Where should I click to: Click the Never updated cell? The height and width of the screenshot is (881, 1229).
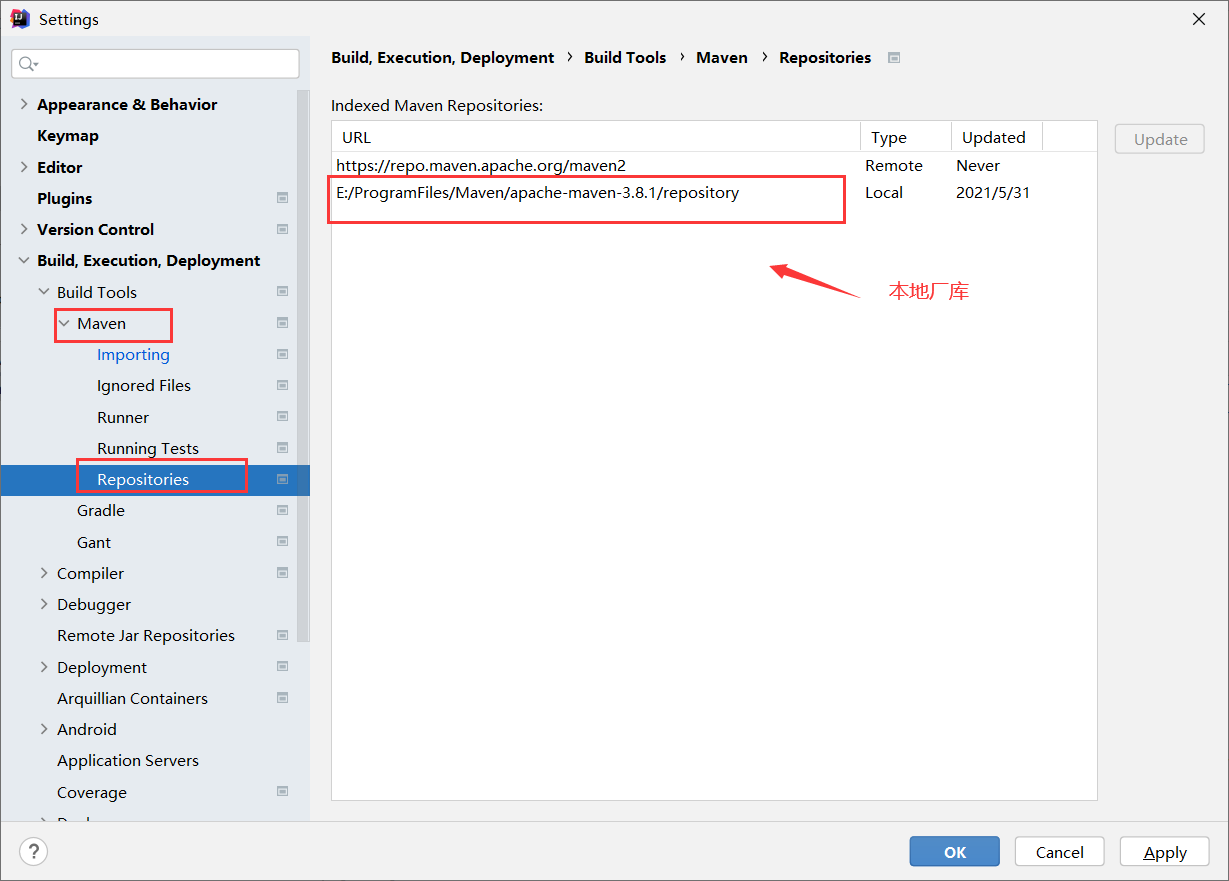[x=978, y=165]
